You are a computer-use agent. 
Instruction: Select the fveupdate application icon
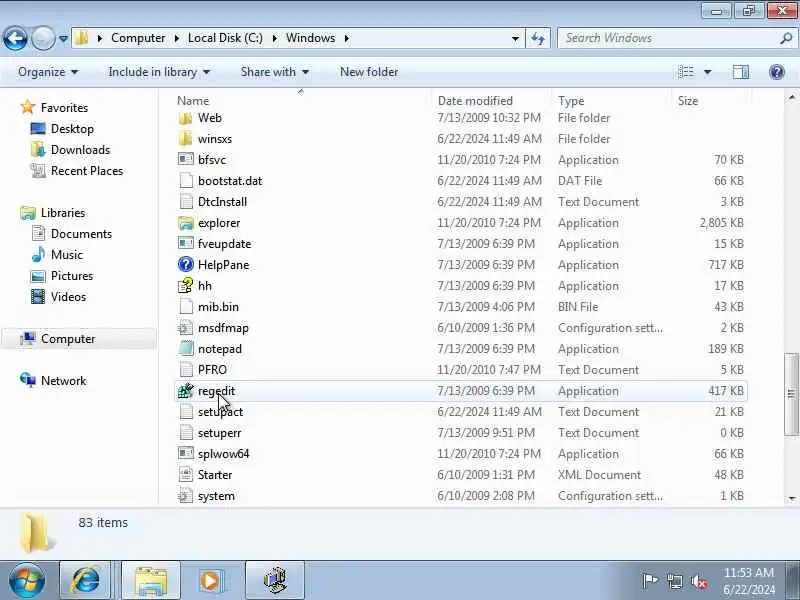[x=186, y=244]
